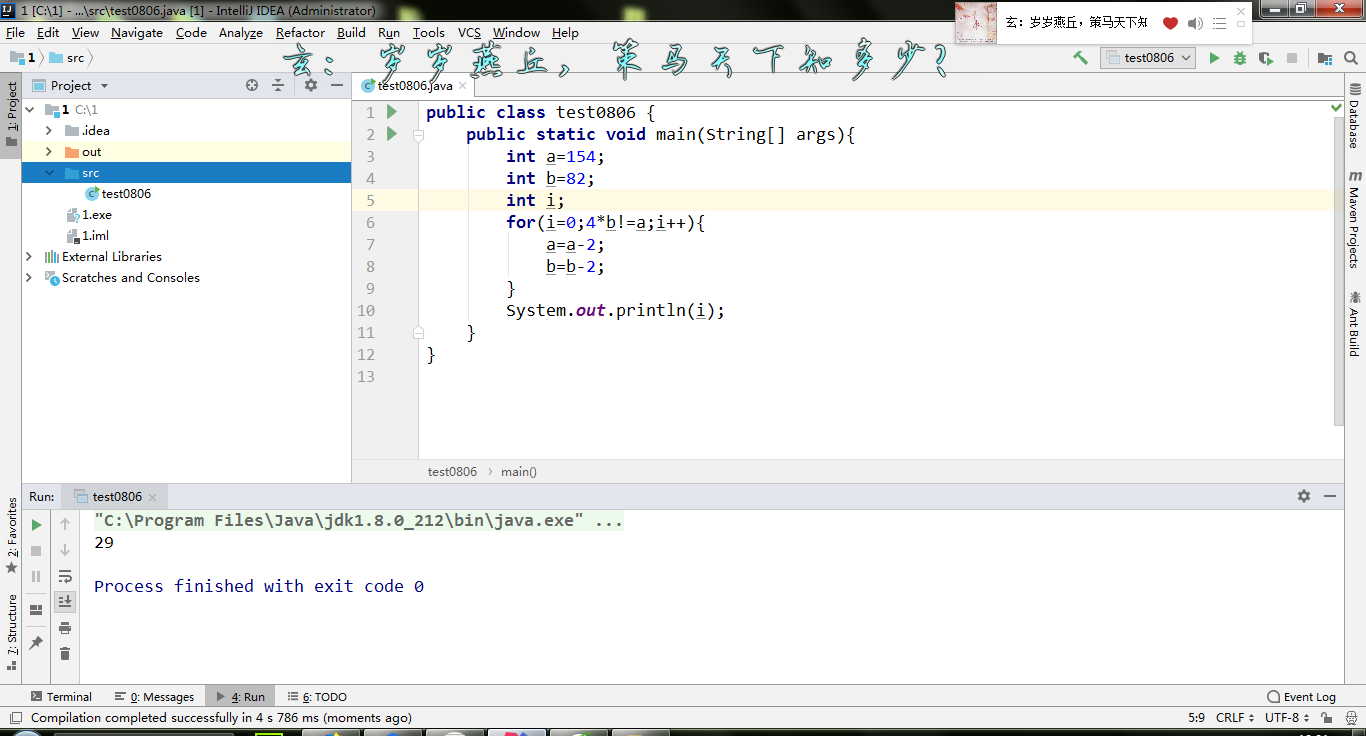Like the song with the red heart
This screenshot has height=736, width=1366.
coord(1170,23)
